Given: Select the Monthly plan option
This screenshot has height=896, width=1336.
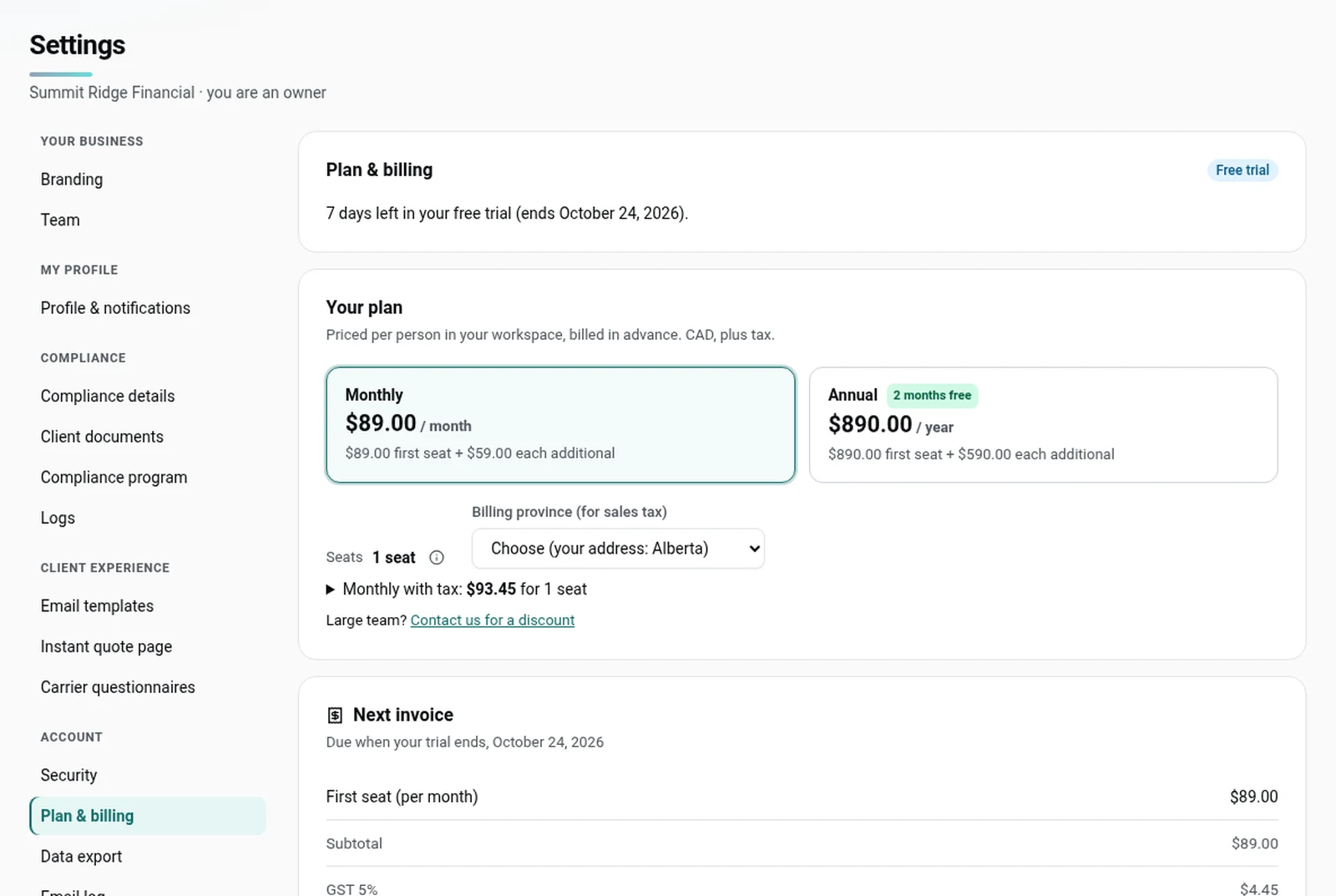Looking at the screenshot, I should (x=560, y=425).
